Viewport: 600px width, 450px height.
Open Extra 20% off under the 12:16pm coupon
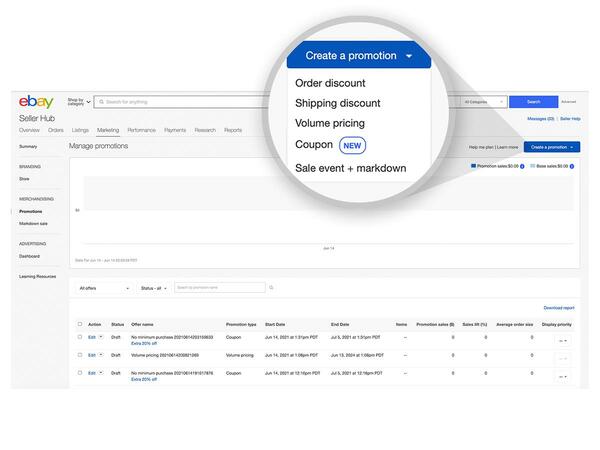pyautogui.click(x=144, y=379)
